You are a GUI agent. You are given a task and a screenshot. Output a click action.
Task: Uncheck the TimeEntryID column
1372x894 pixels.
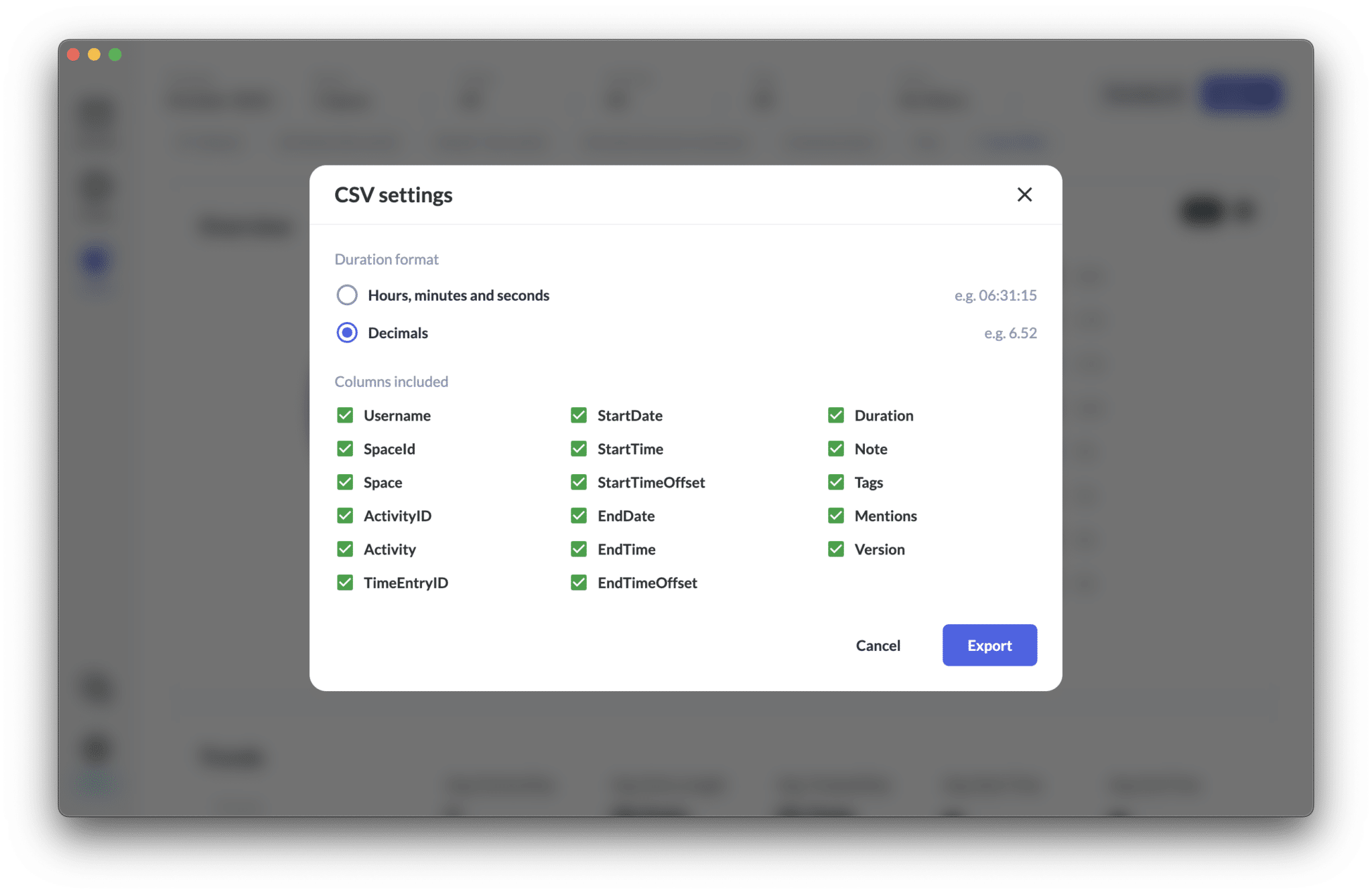[345, 583]
